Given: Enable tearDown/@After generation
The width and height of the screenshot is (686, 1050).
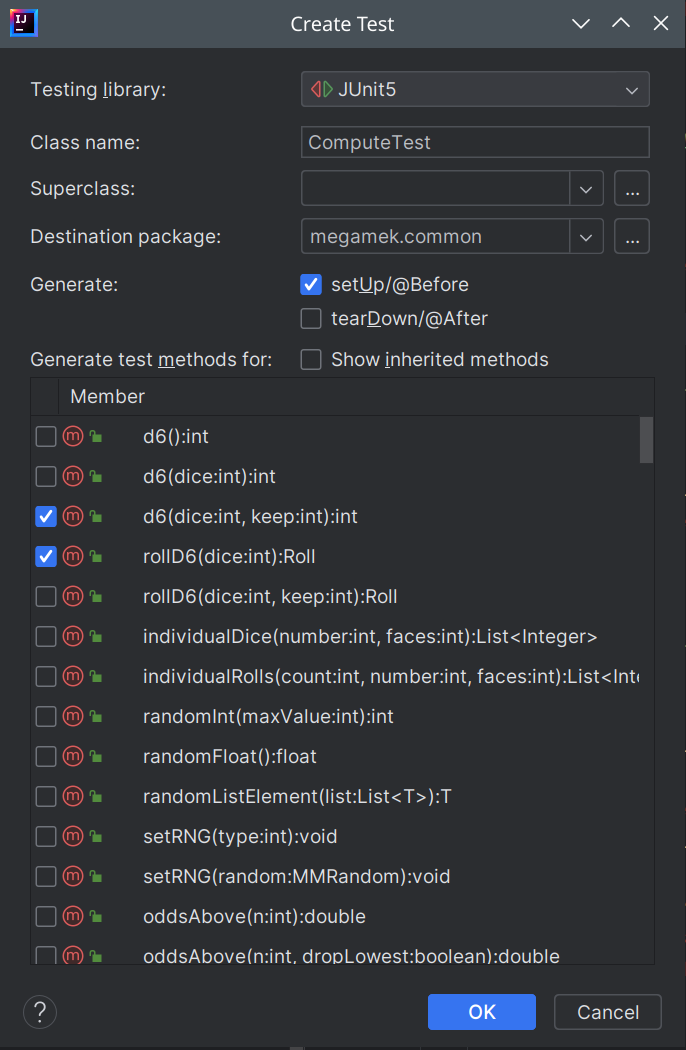Looking at the screenshot, I should coord(311,318).
